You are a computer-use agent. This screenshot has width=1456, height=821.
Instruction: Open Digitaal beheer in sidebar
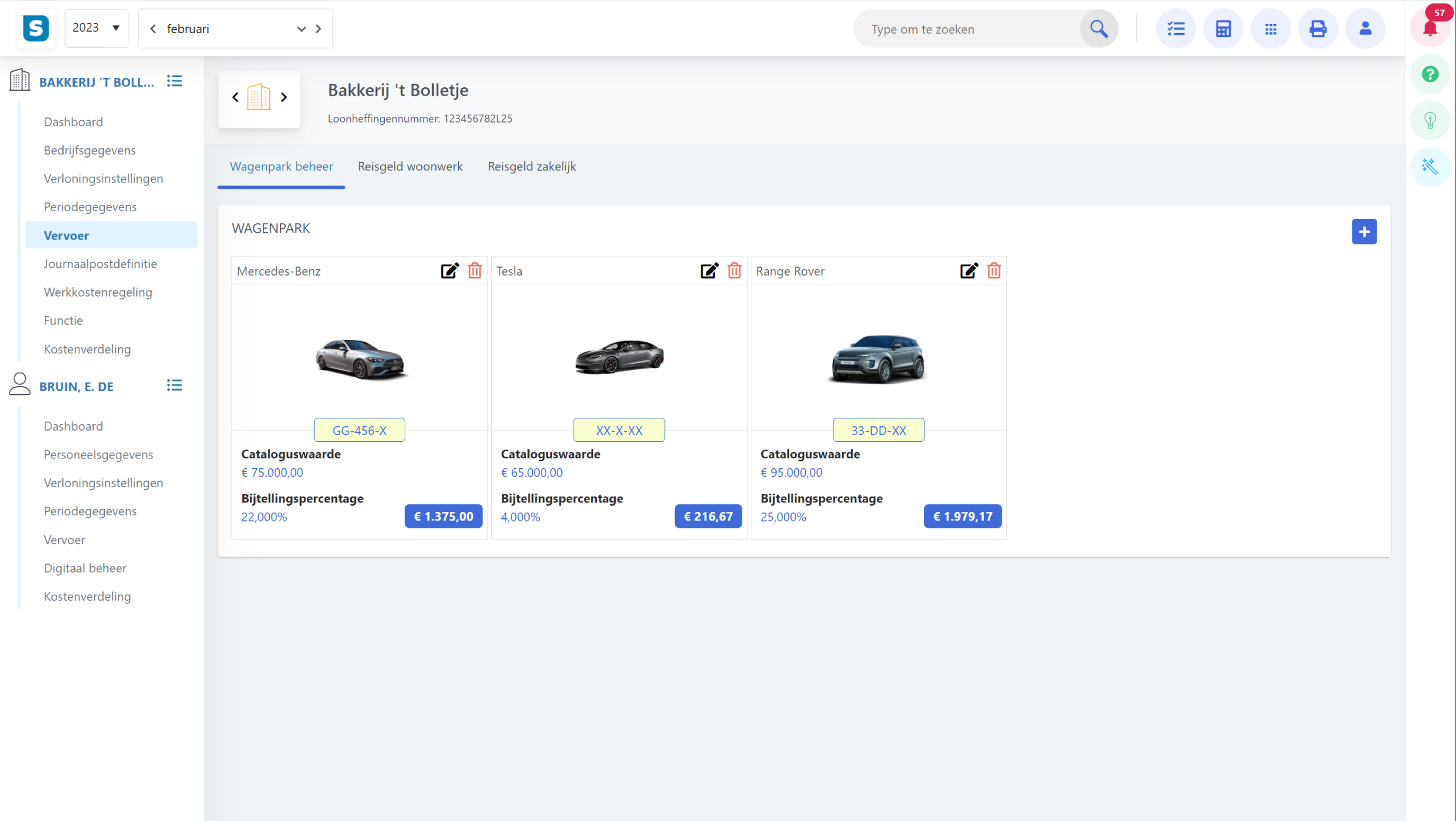(x=85, y=568)
